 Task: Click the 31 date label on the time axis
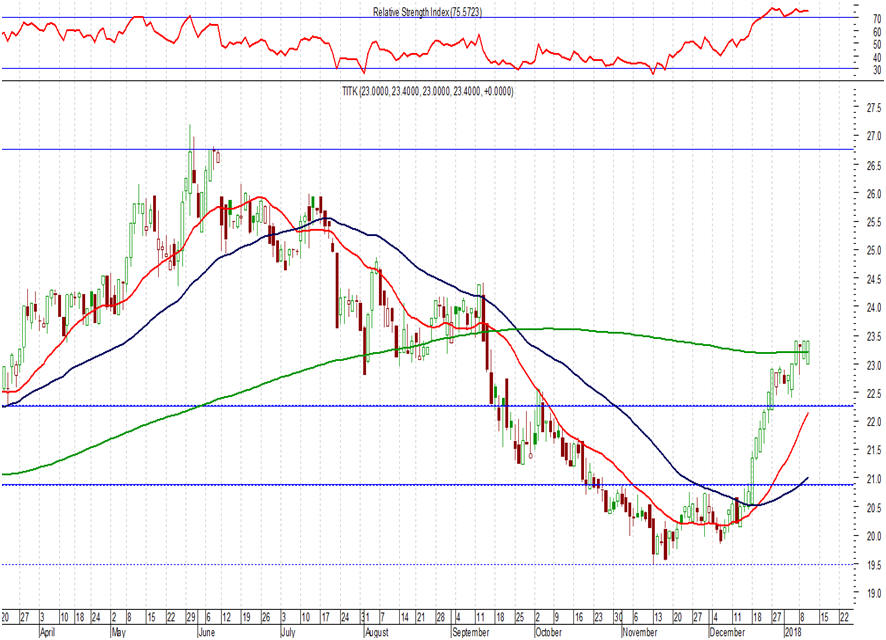click(366, 617)
